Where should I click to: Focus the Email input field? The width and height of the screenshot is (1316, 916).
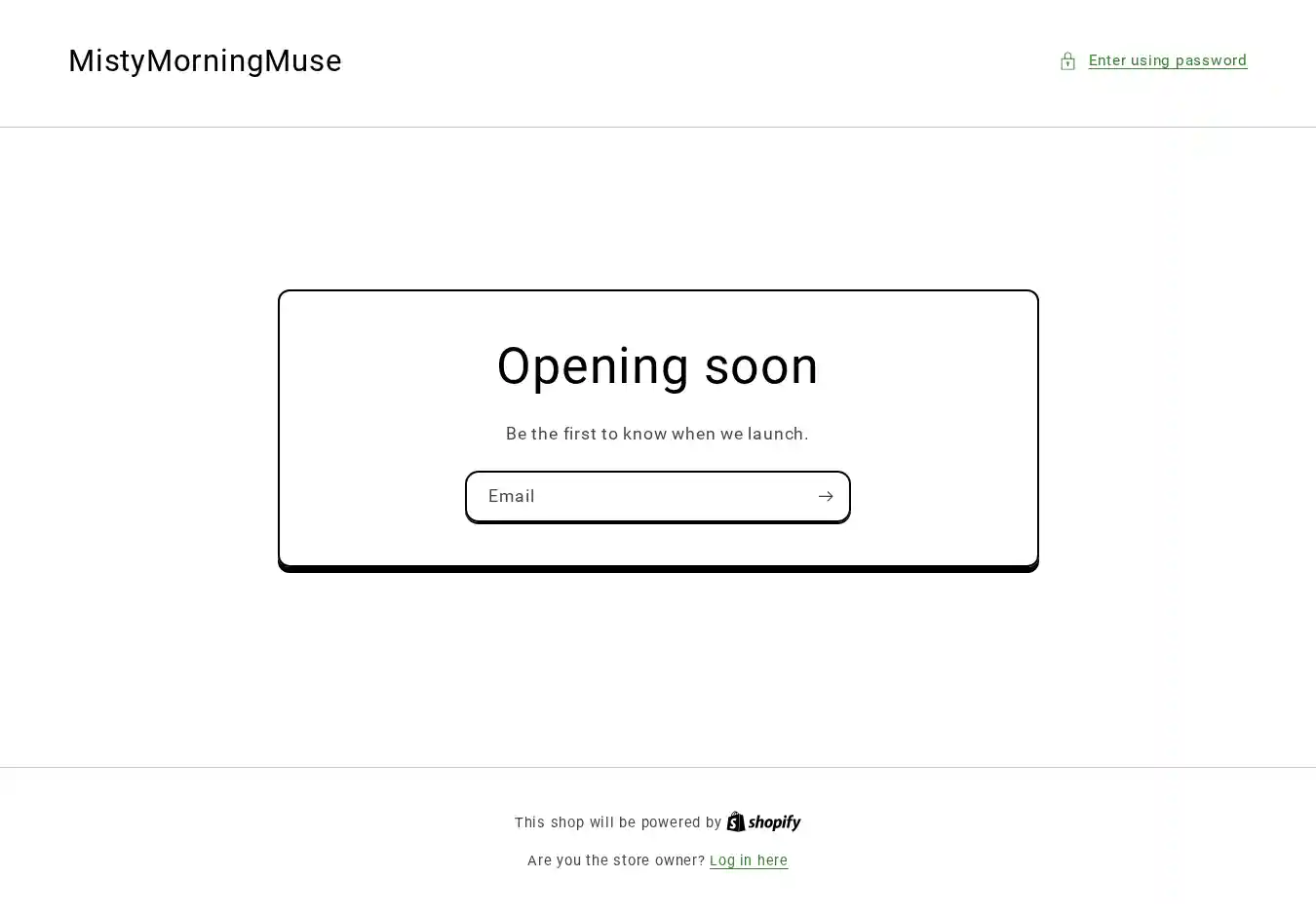(639, 497)
